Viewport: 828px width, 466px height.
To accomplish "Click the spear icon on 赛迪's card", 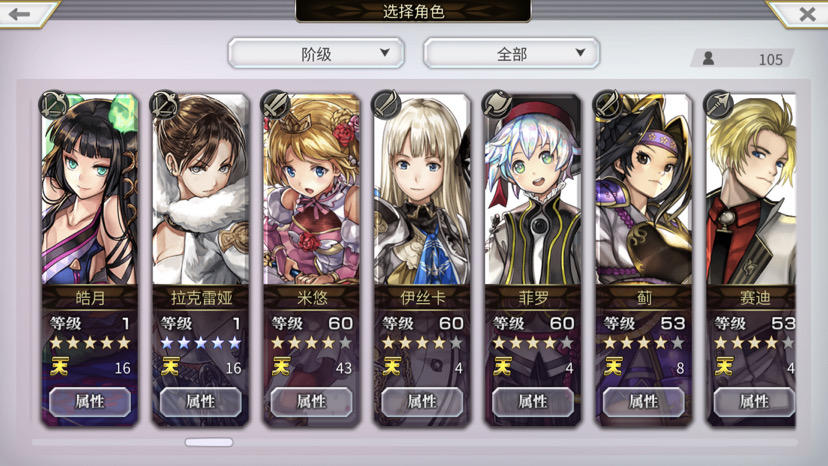I will click(719, 104).
